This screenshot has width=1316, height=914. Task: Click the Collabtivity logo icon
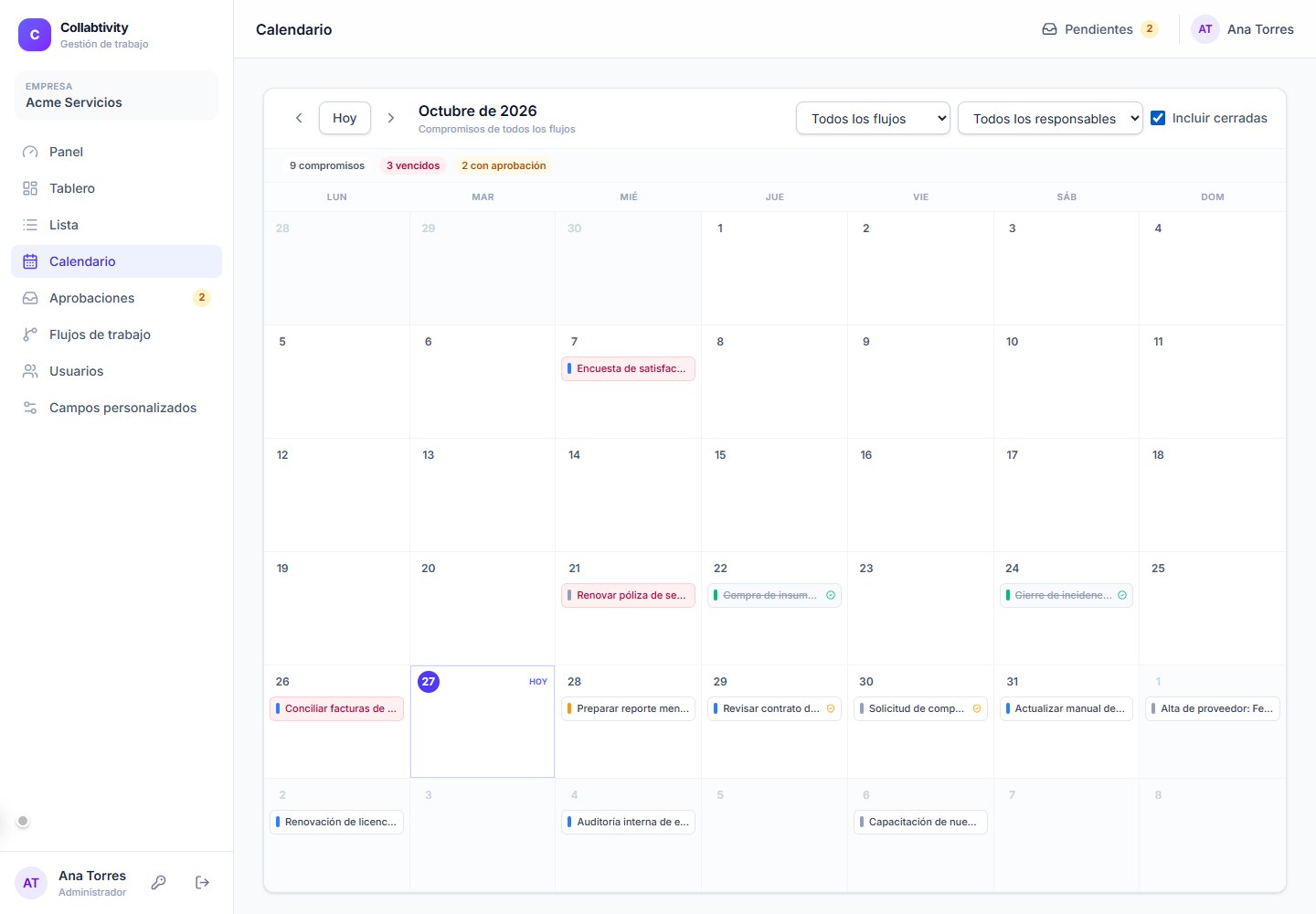point(35,35)
